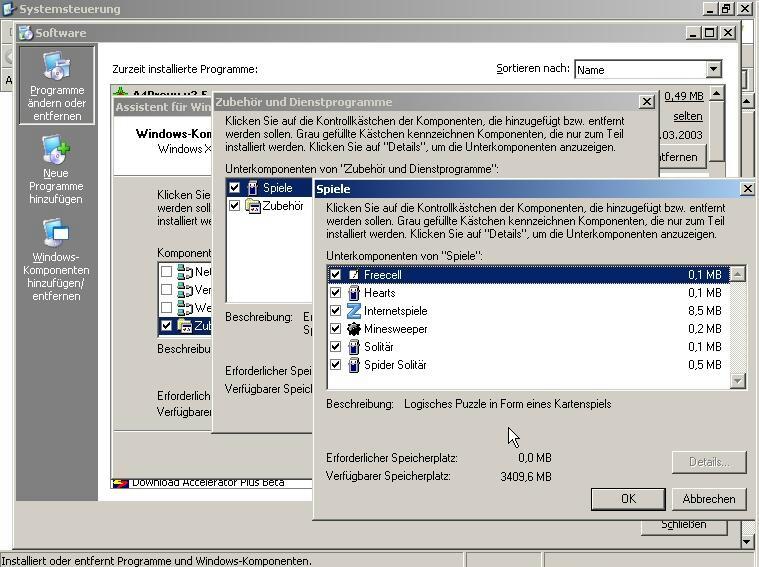759x567 pixels.
Task: Click the 8,5 MB size value
Action: click(x=705, y=311)
